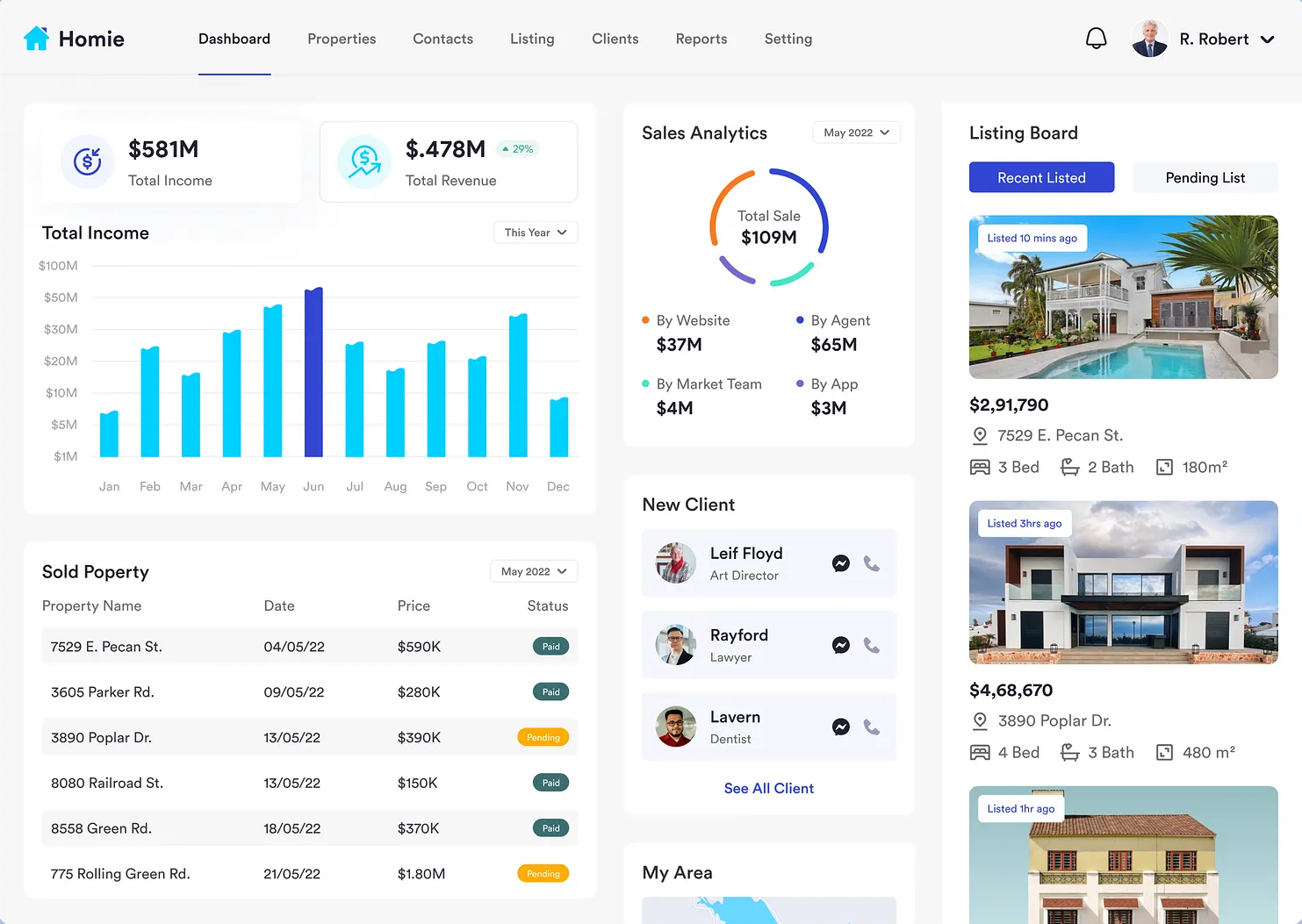Expand the This Year dropdown
The width and height of the screenshot is (1302, 924).
[x=536, y=233]
